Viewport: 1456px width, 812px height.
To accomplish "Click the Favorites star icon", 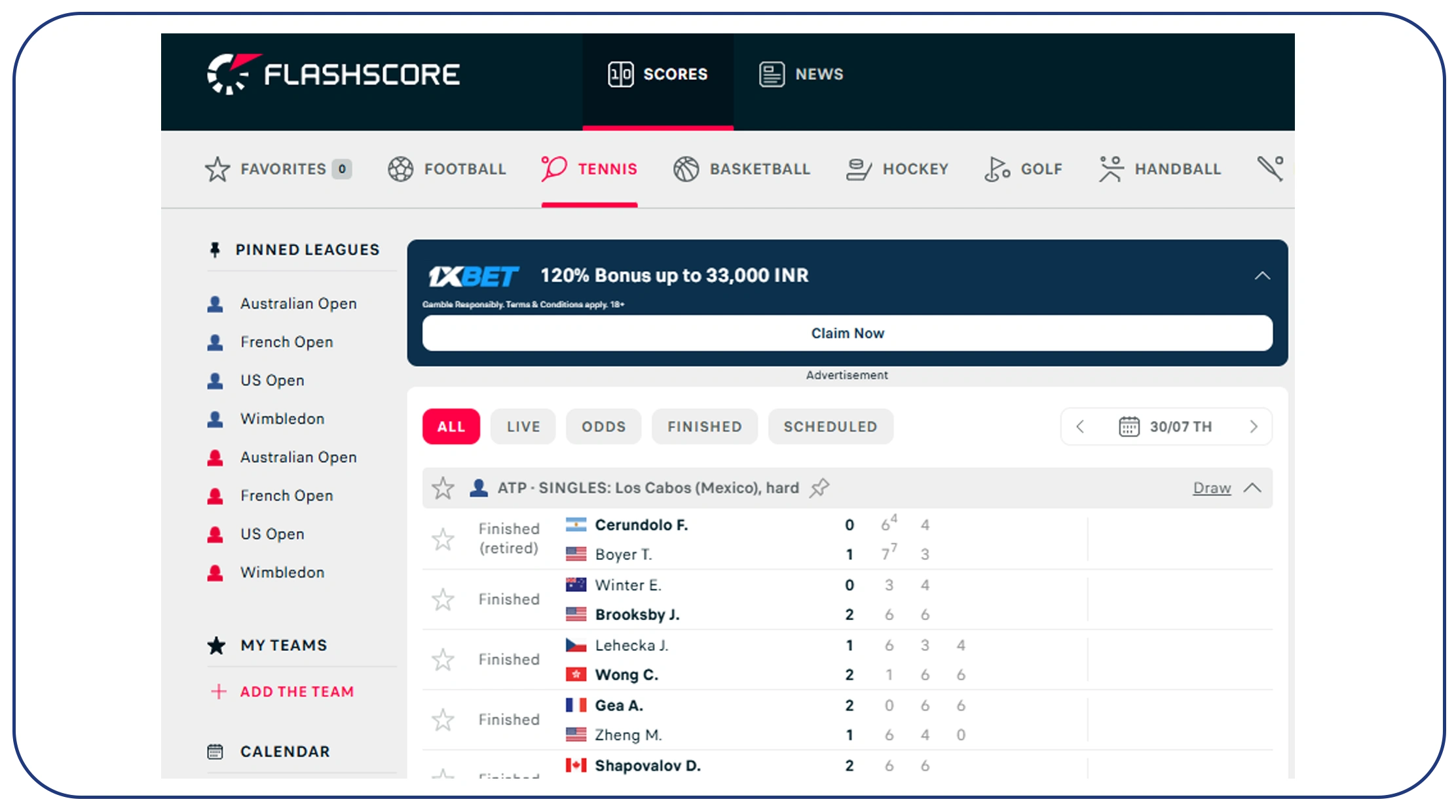I will (x=217, y=169).
